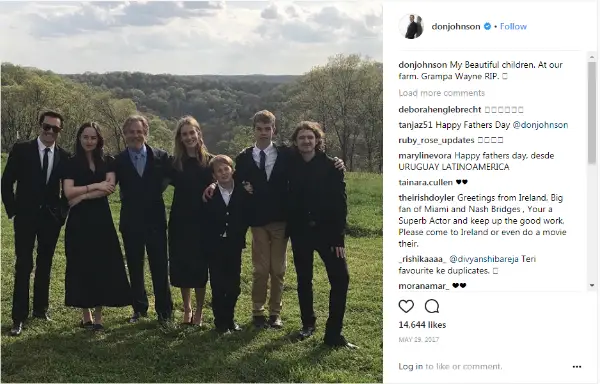This screenshot has height=384, width=600.
Task: Click the comments scrollbar up arrow
Action: [592, 57]
